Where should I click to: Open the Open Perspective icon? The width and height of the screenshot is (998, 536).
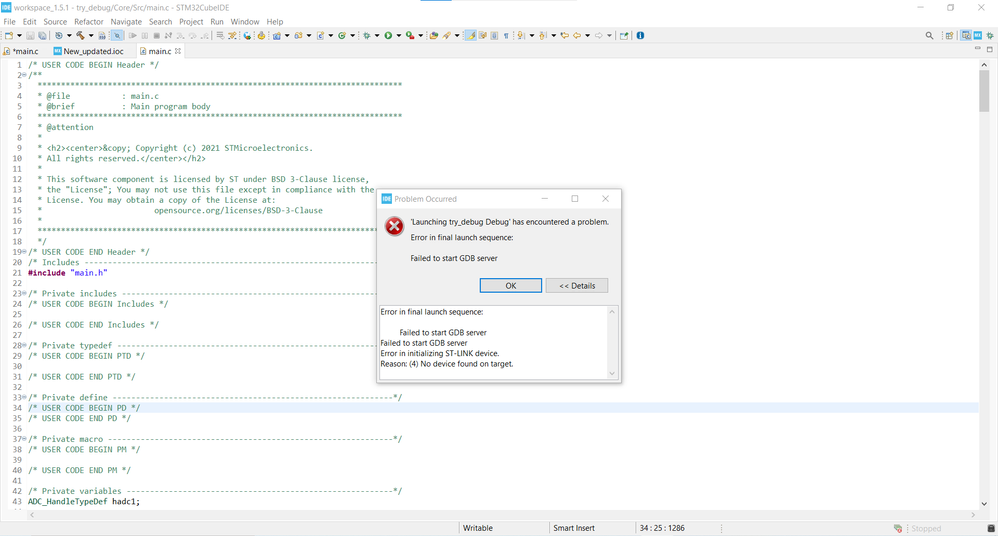(949, 36)
